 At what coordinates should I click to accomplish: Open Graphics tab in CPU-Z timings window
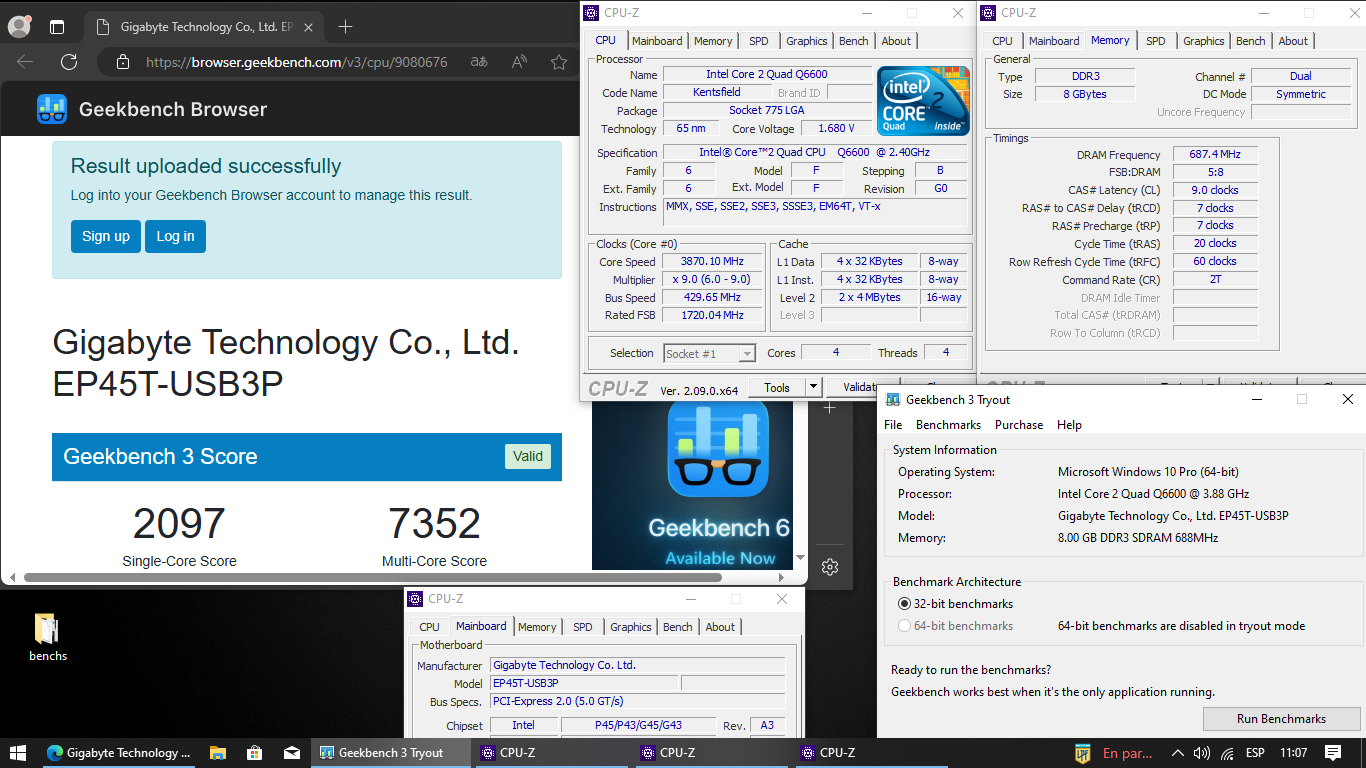(x=1204, y=41)
